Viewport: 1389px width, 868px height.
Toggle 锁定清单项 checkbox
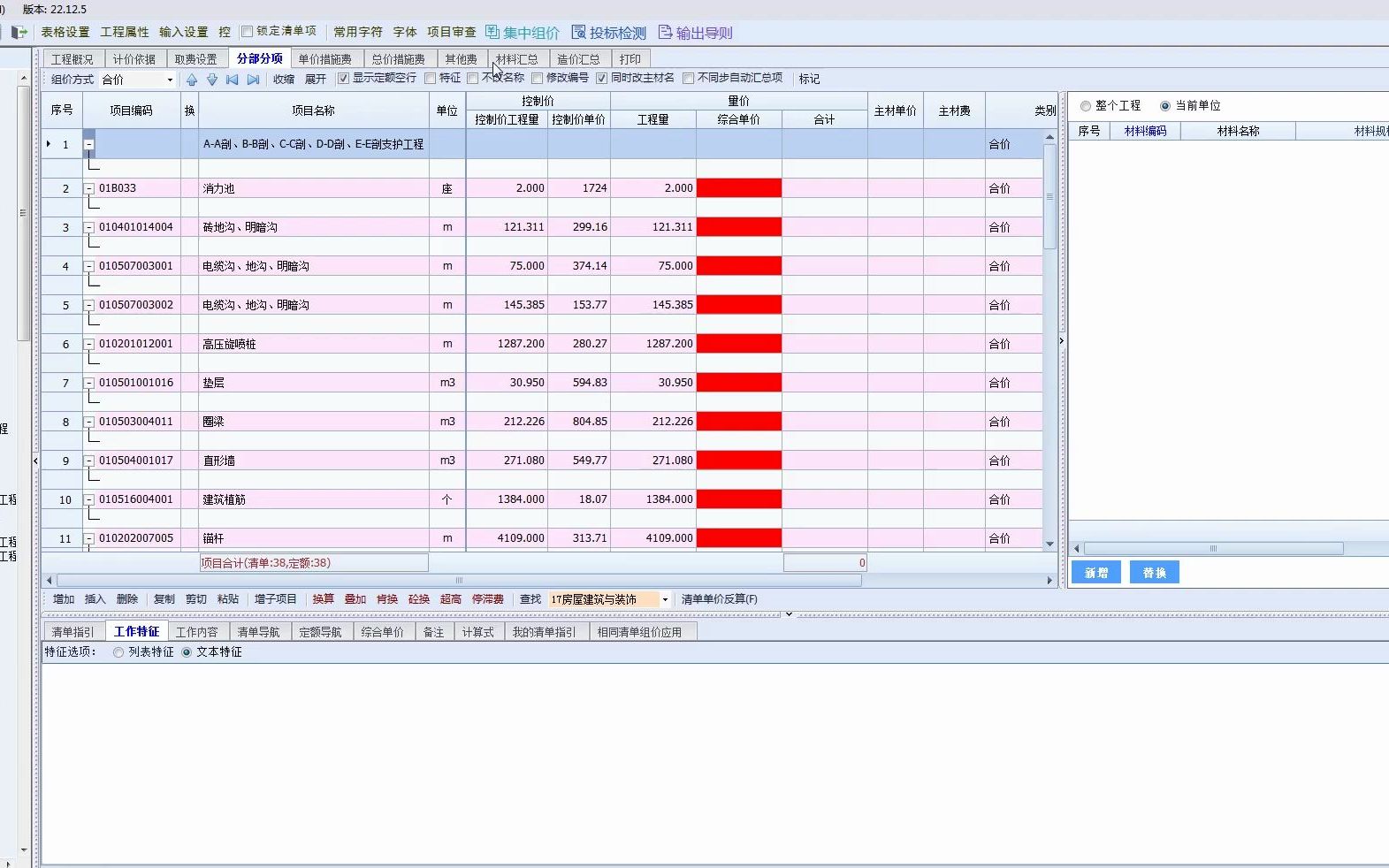pyautogui.click(x=248, y=32)
